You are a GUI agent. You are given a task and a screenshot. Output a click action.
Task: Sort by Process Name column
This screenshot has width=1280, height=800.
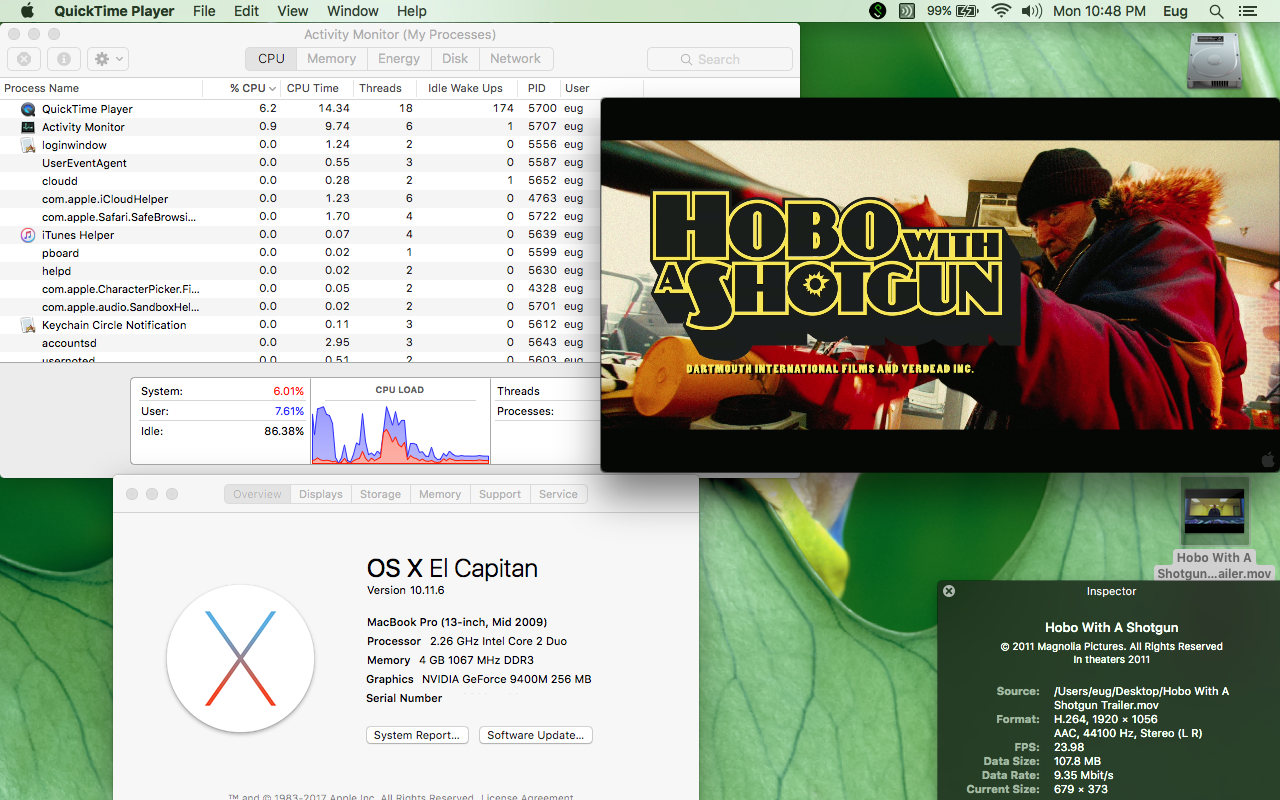pos(101,88)
